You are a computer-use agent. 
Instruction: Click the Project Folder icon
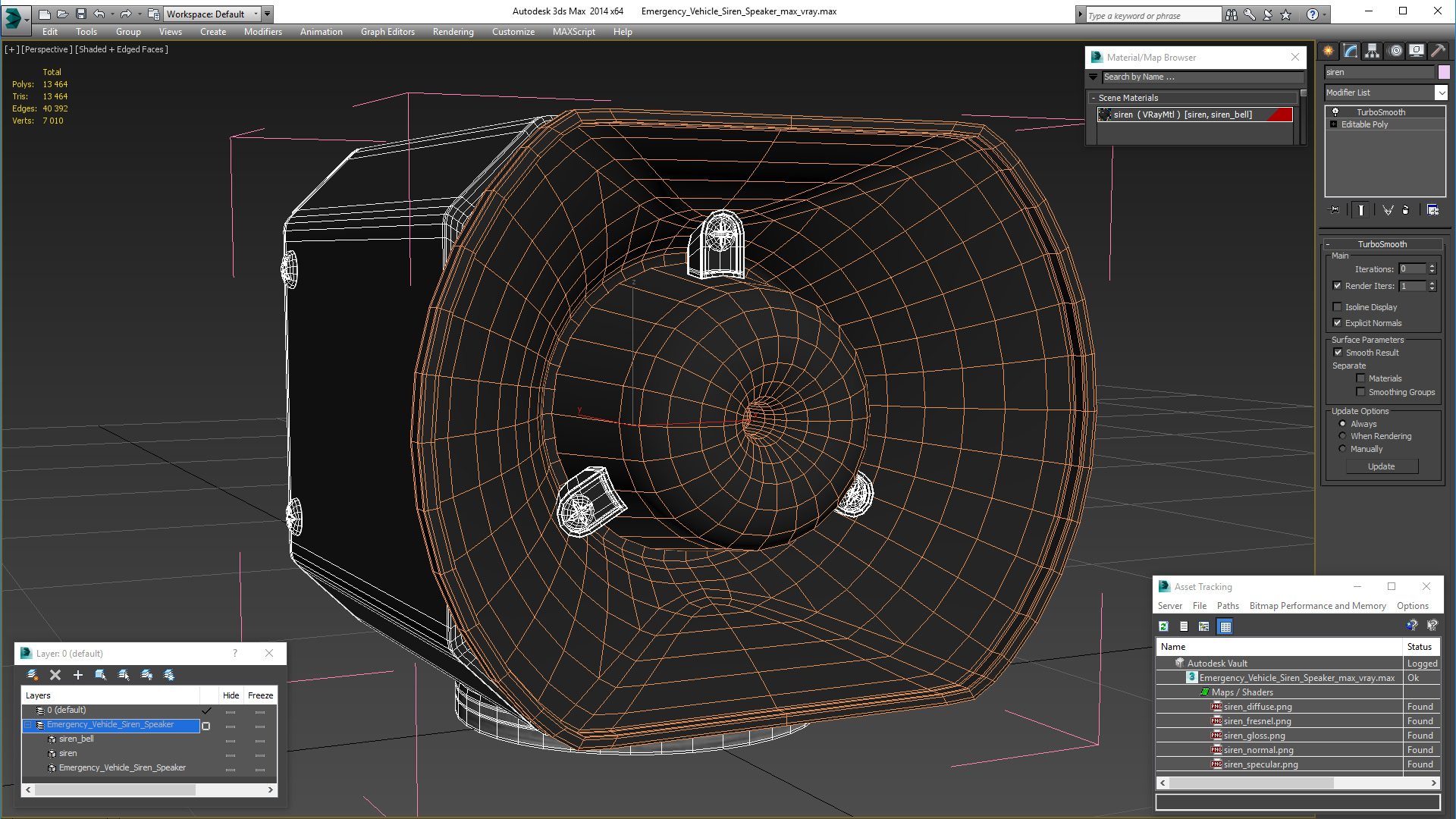pos(154,14)
